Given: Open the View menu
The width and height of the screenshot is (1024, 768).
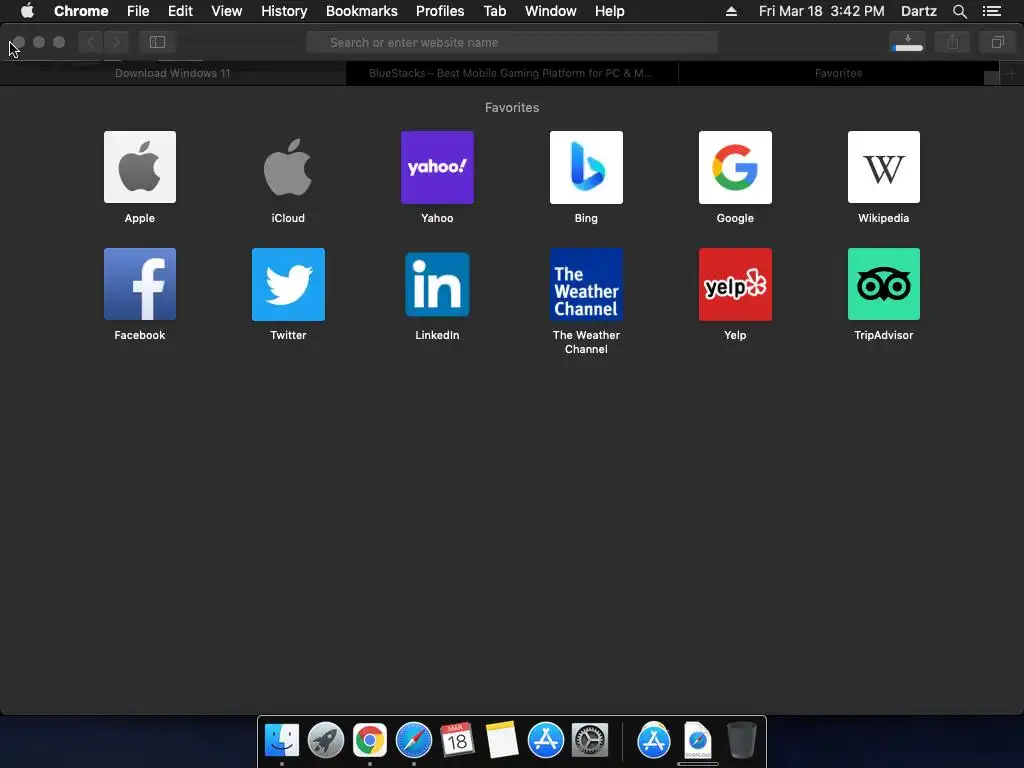Looking at the screenshot, I should [227, 11].
